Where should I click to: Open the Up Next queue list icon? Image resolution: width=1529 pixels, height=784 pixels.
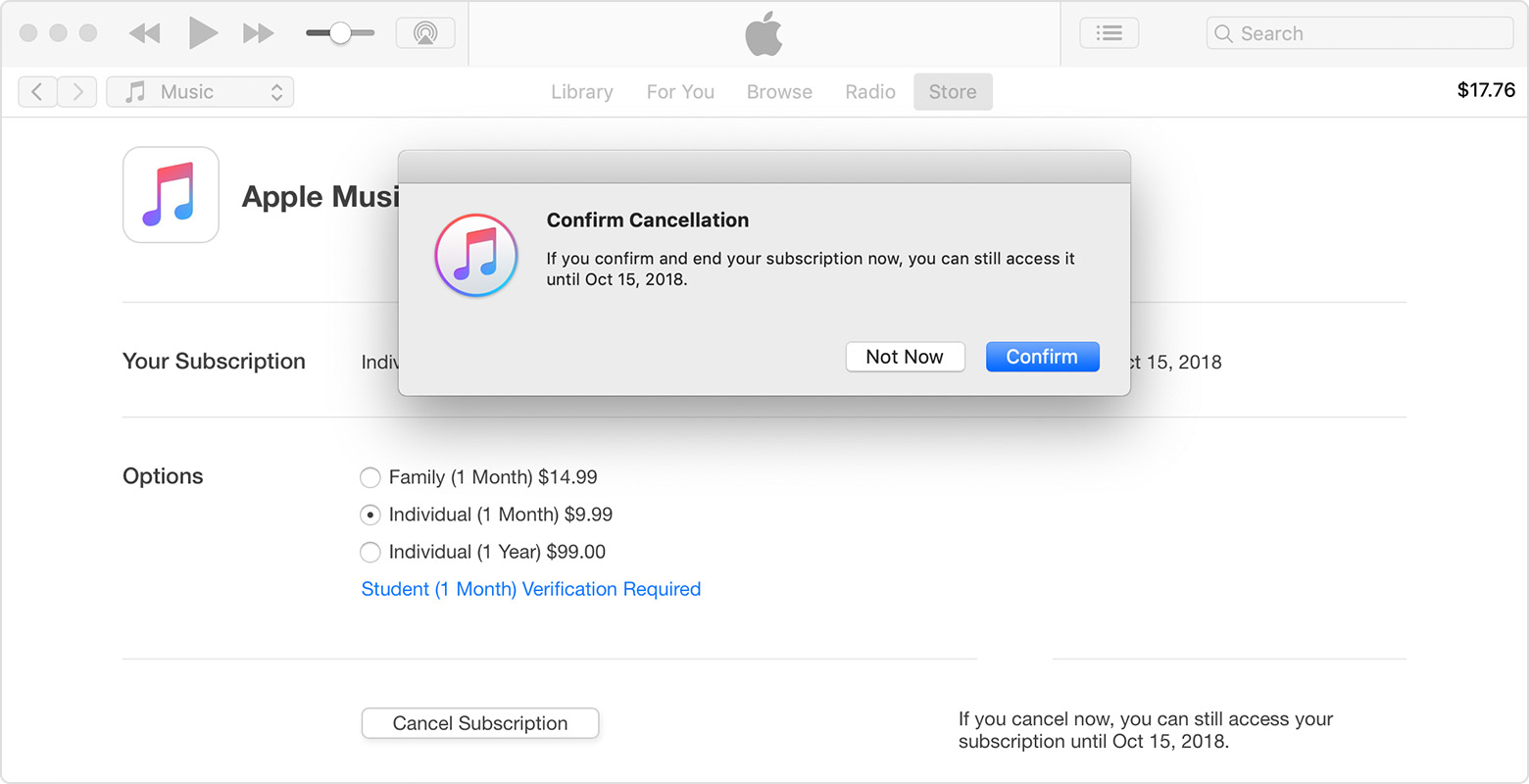pyautogui.click(x=1109, y=32)
